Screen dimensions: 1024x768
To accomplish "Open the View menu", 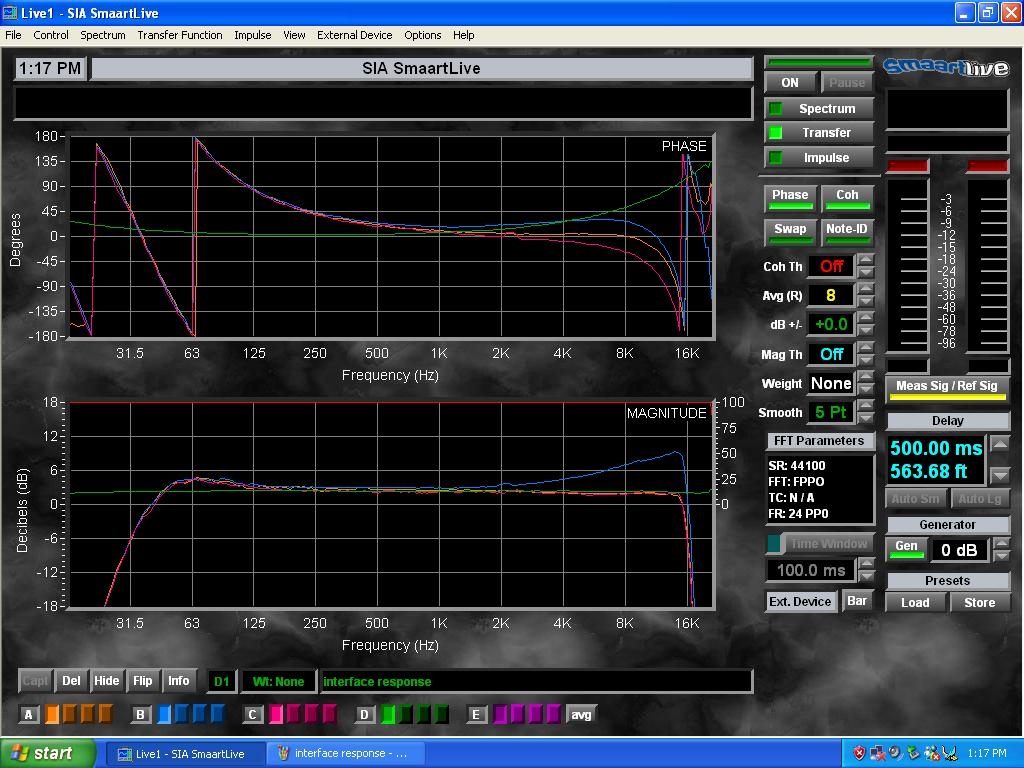I will pos(294,35).
